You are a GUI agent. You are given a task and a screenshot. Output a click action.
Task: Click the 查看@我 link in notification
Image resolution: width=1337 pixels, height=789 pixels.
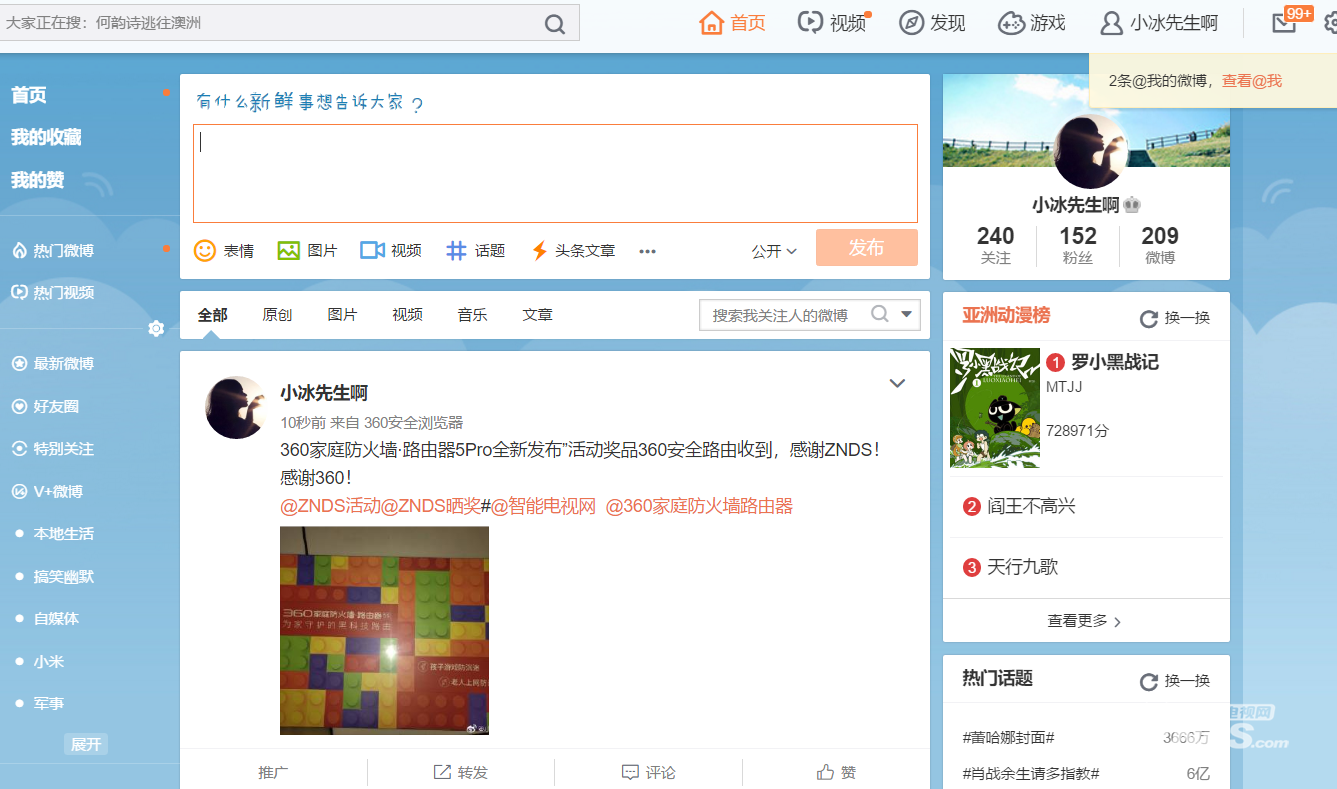1251,81
